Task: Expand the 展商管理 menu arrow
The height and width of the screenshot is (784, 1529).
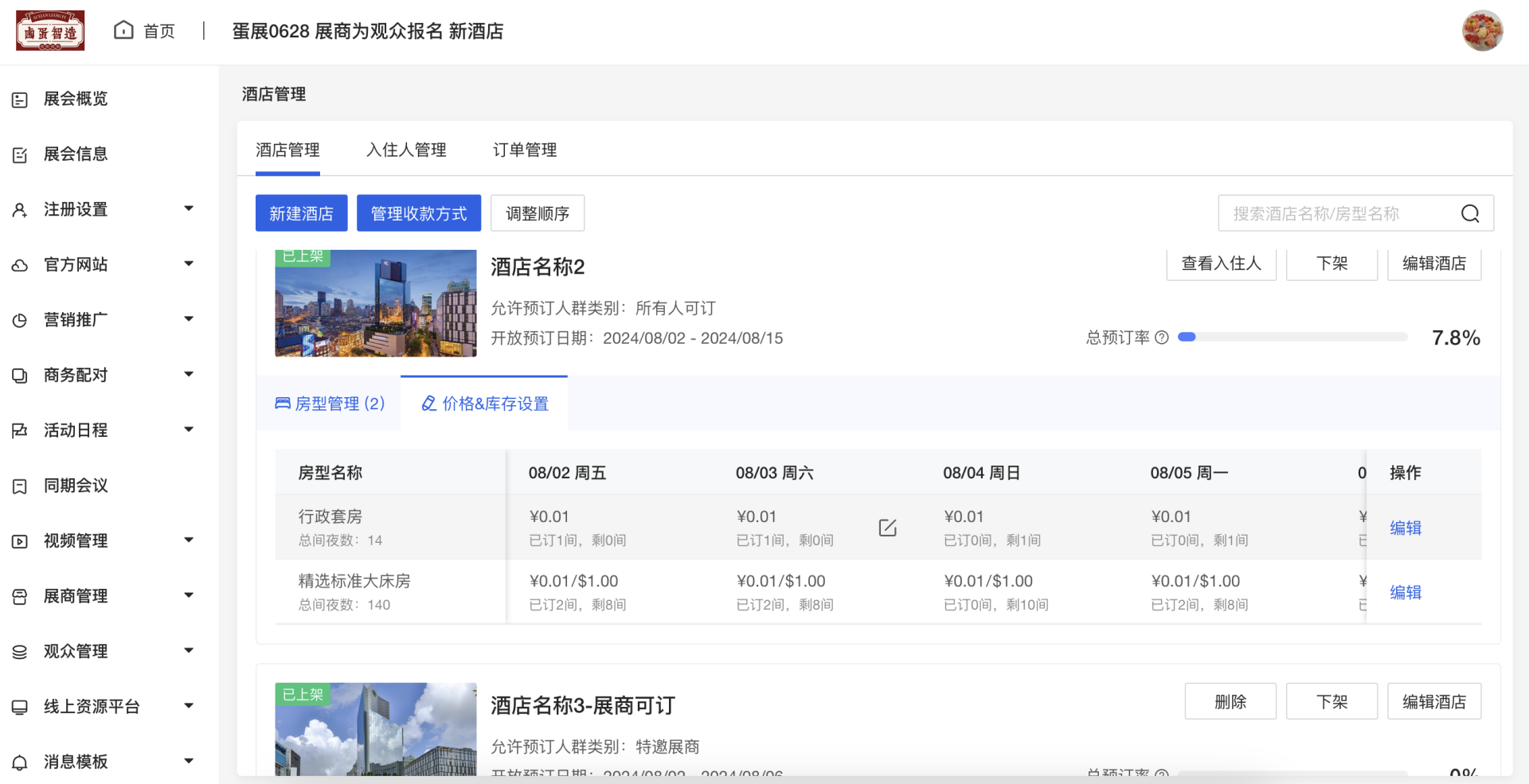Action: click(189, 595)
